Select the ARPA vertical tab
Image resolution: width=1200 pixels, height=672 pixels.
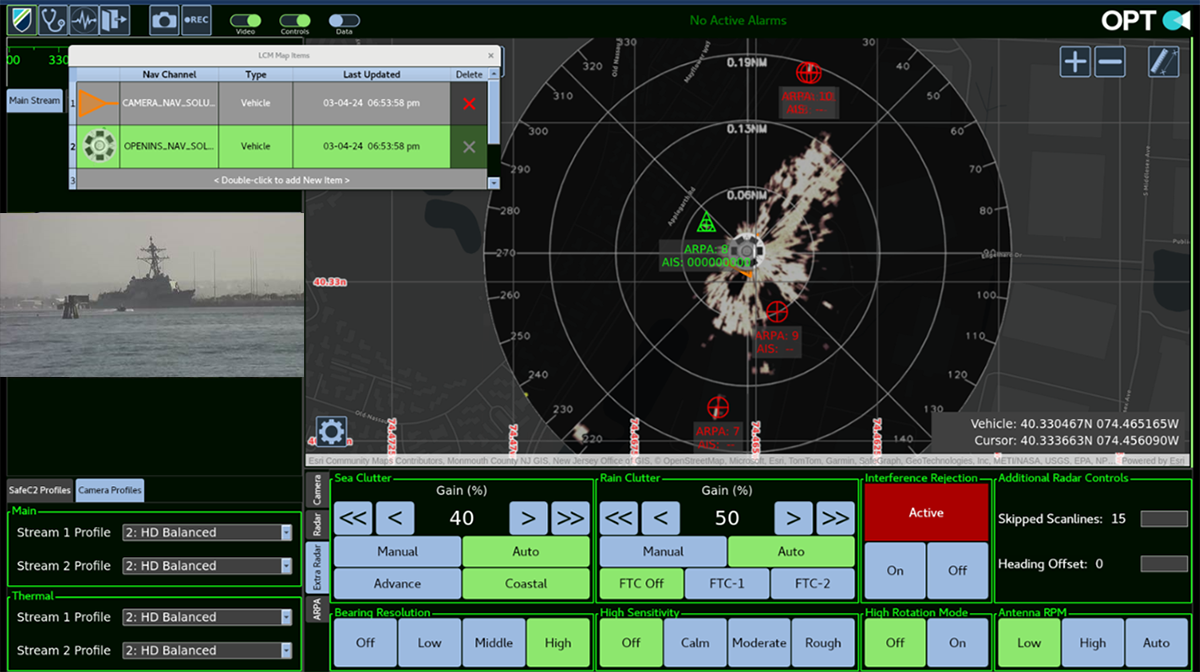coord(316,610)
